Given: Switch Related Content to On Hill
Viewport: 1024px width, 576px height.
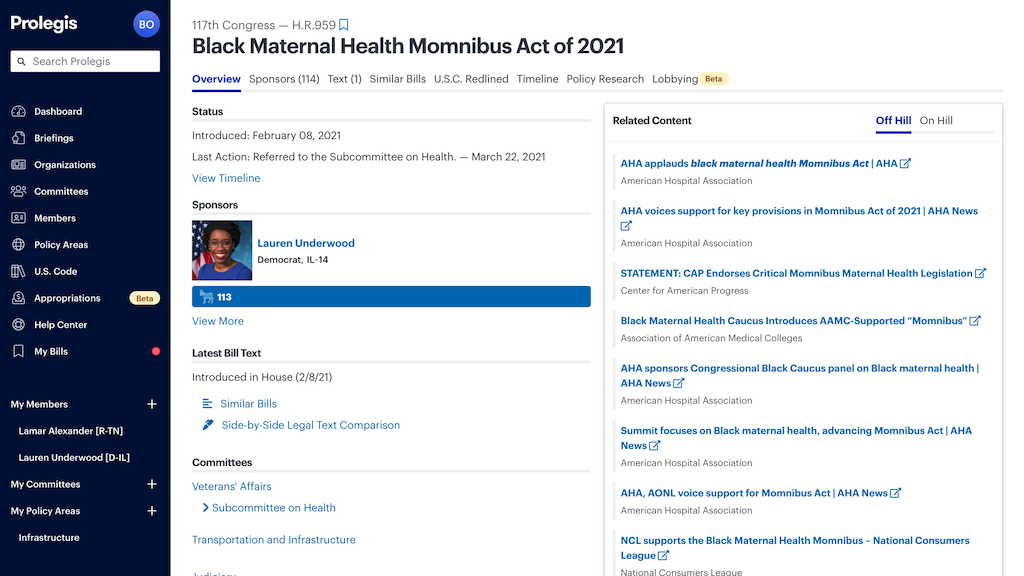Looking at the screenshot, I should click(x=936, y=121).
